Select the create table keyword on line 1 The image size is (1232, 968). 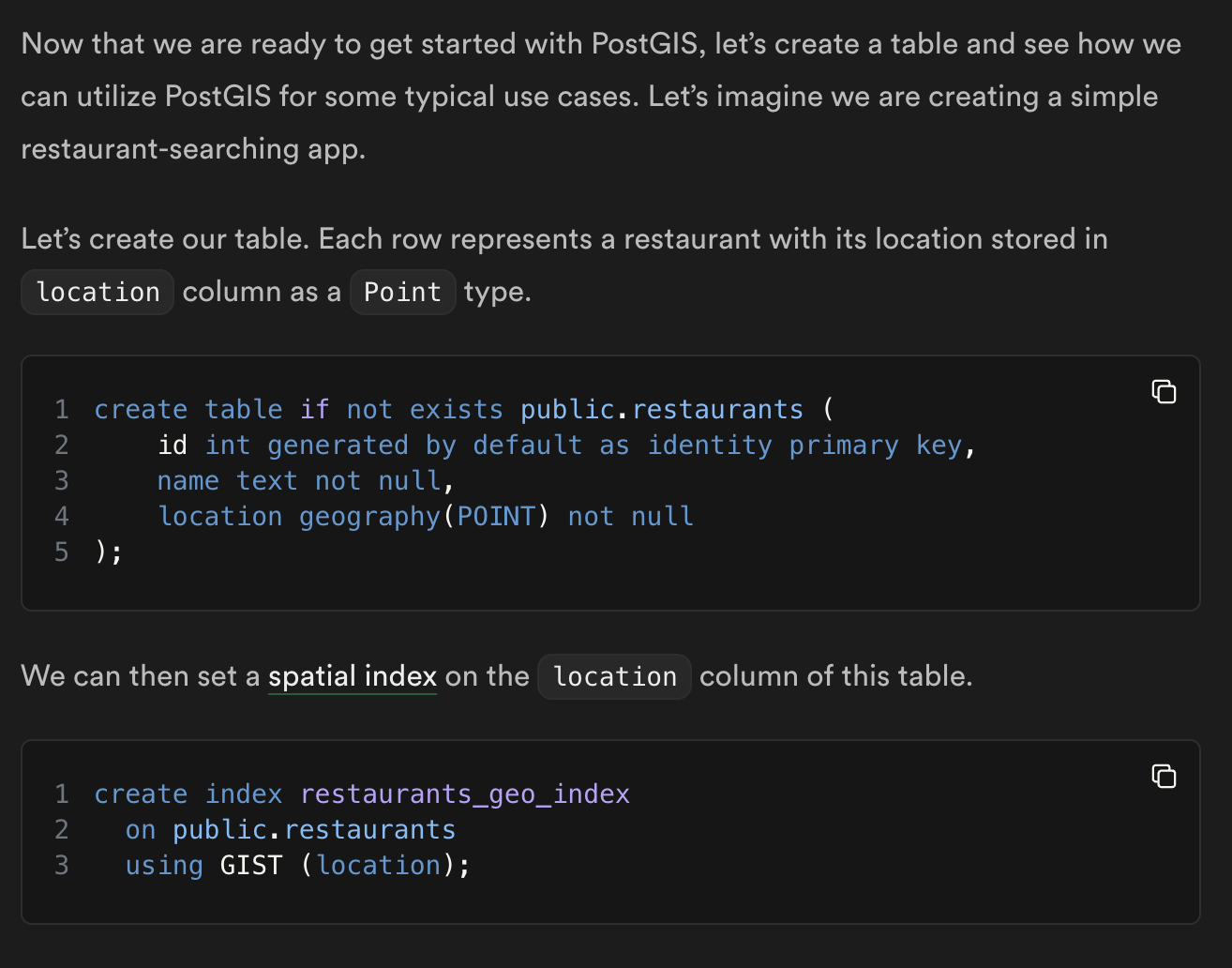188,409
